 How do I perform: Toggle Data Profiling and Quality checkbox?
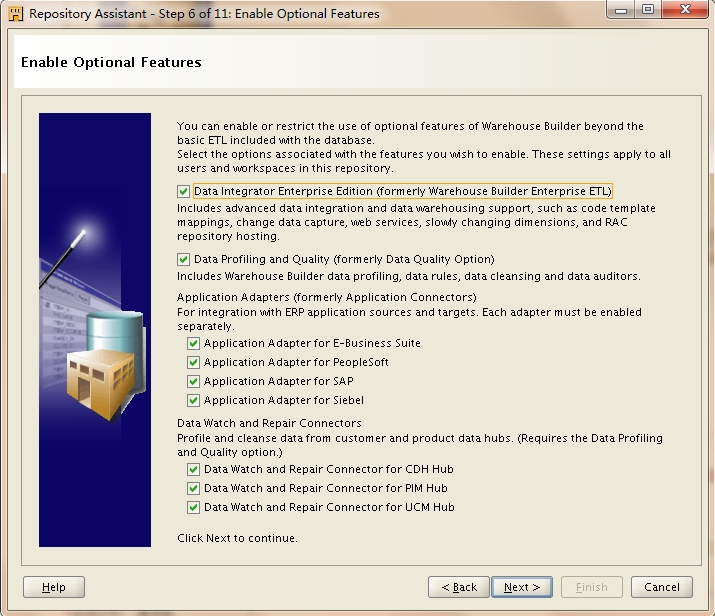click(183, 259)
